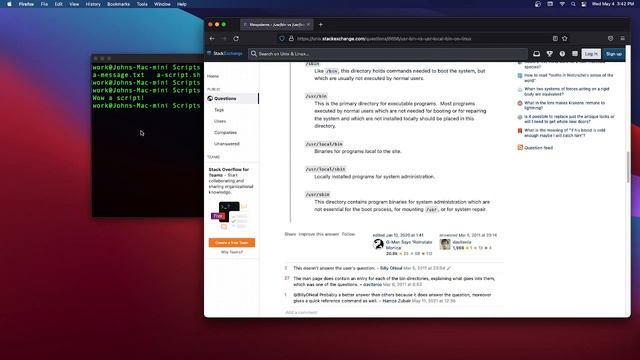Click the page vertical scrollbar thumb
The height and width of the screenshot is (360, 640).
(628, 167)
